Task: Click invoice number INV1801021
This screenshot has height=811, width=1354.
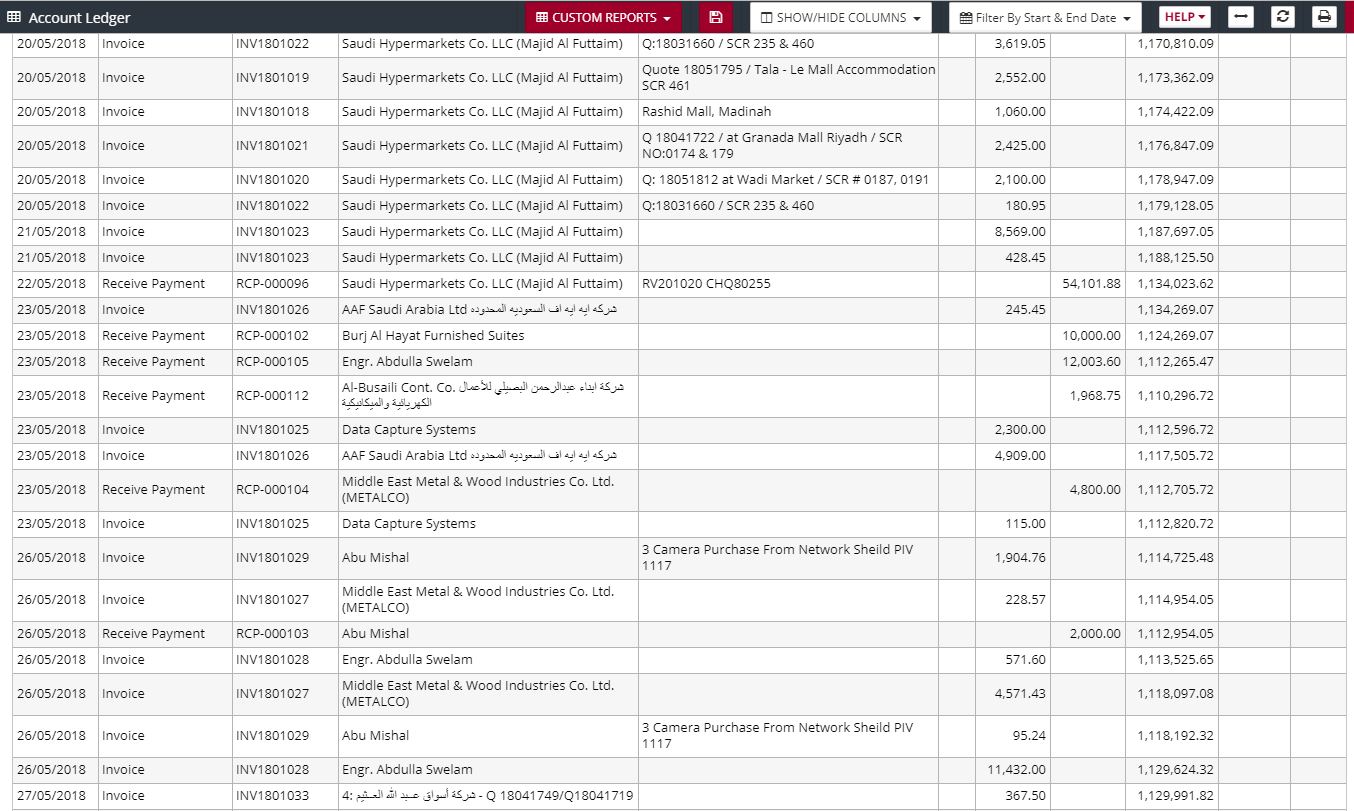Action: (273, 146)
